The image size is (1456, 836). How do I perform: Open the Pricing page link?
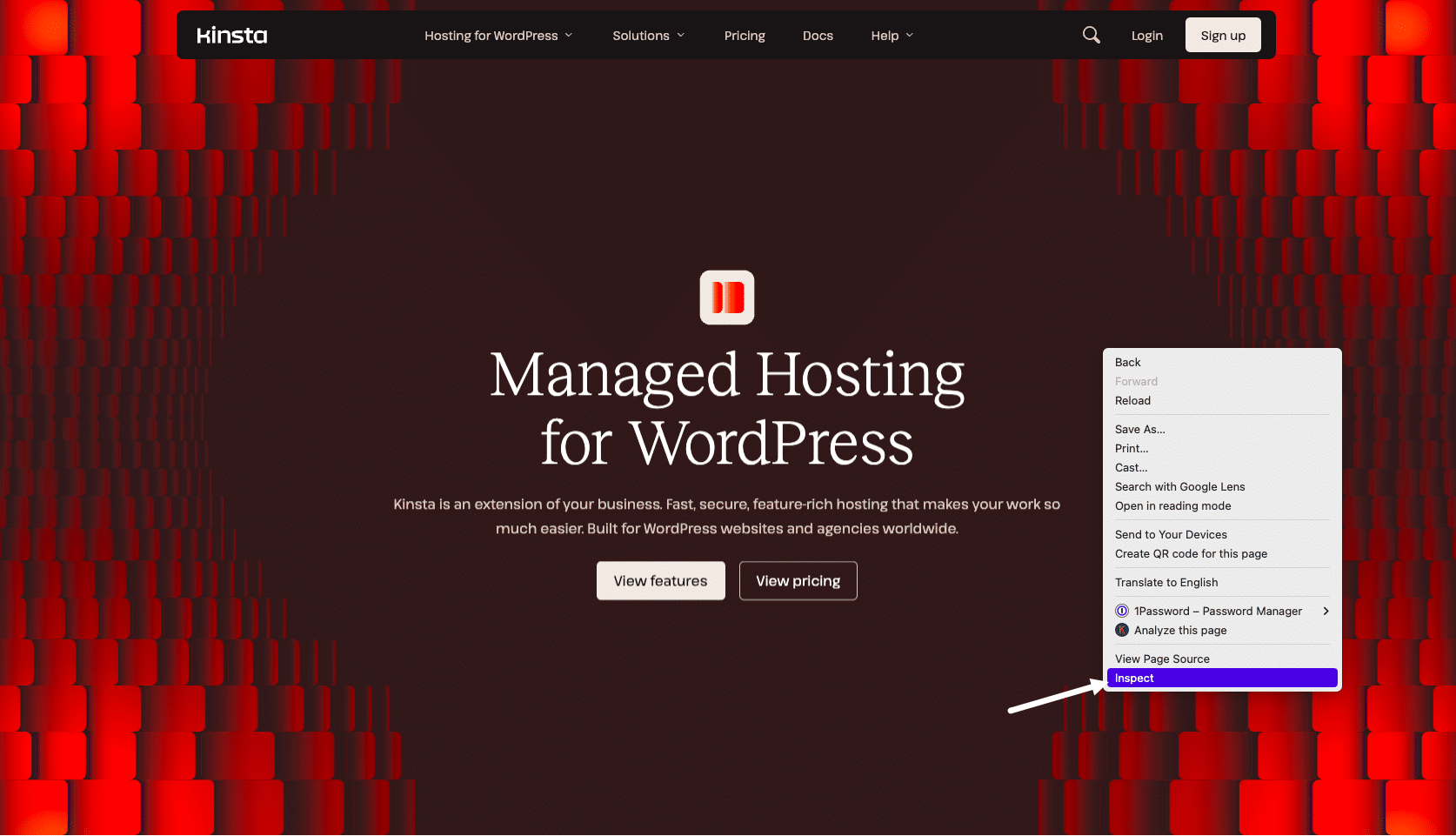745,36
